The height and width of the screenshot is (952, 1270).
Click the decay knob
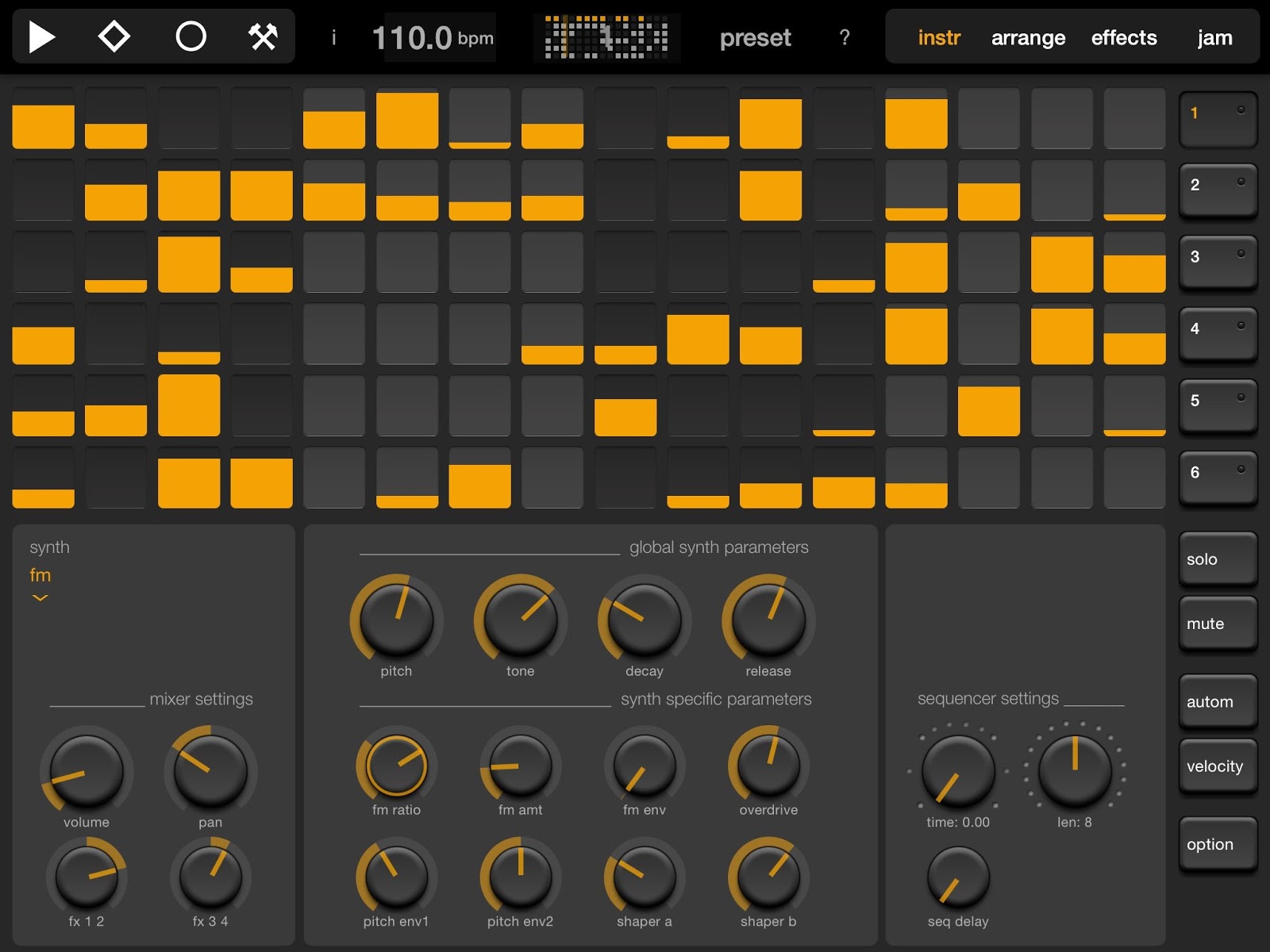click(x=644, y=620)
